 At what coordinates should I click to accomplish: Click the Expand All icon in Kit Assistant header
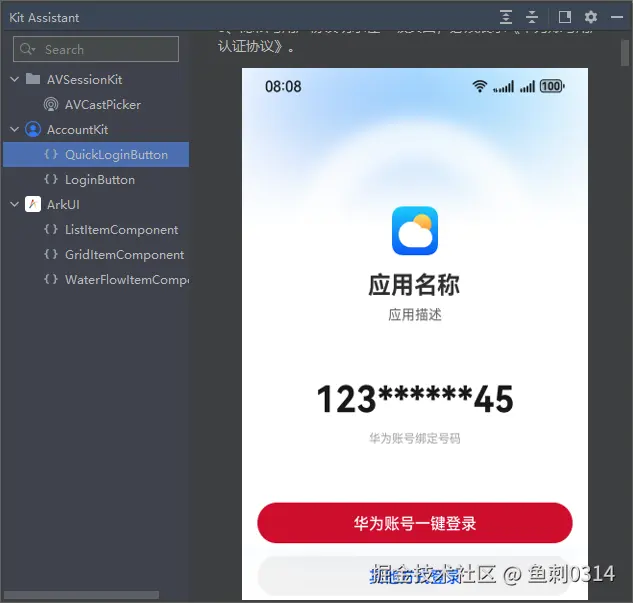[x=505, y=17]
